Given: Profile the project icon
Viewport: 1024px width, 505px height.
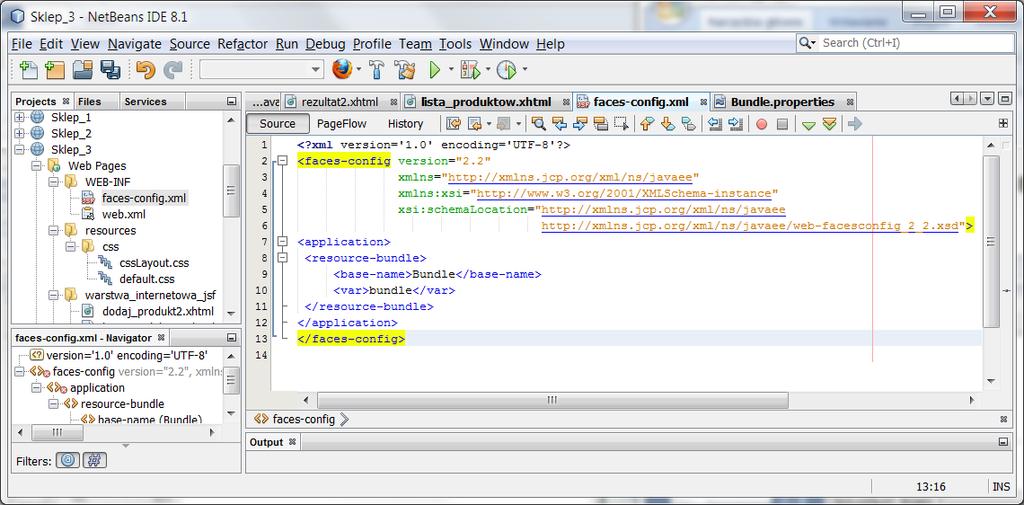Looking at the screenshot, I should 507,69.
